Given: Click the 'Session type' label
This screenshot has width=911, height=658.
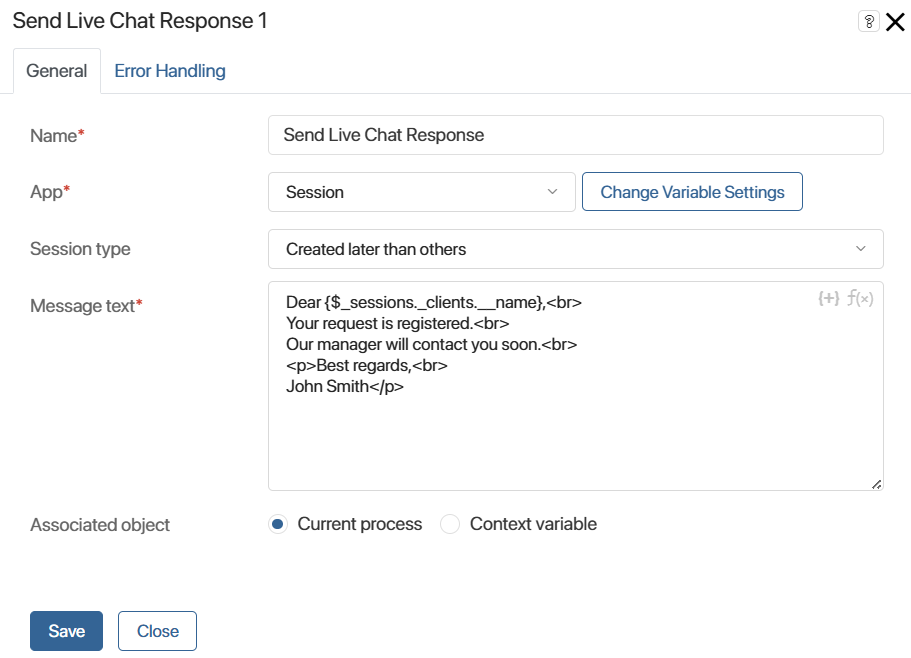Looking at the screenshot, I should point(80,249).
